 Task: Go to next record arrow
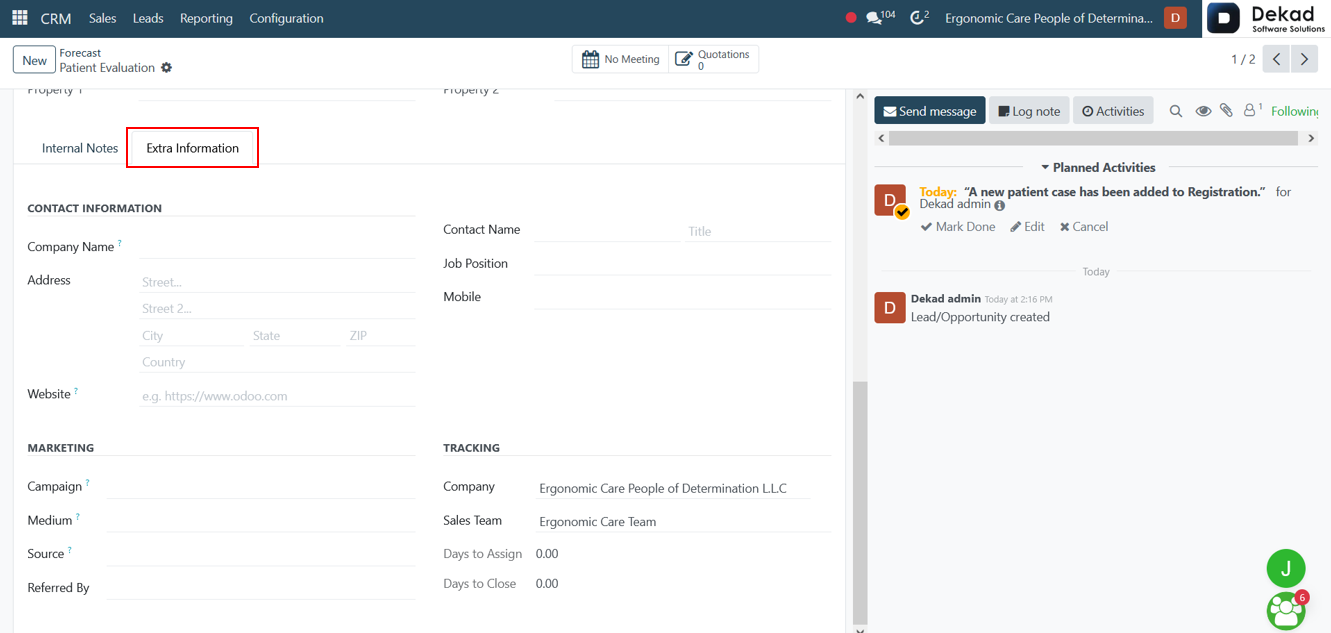1304,59
